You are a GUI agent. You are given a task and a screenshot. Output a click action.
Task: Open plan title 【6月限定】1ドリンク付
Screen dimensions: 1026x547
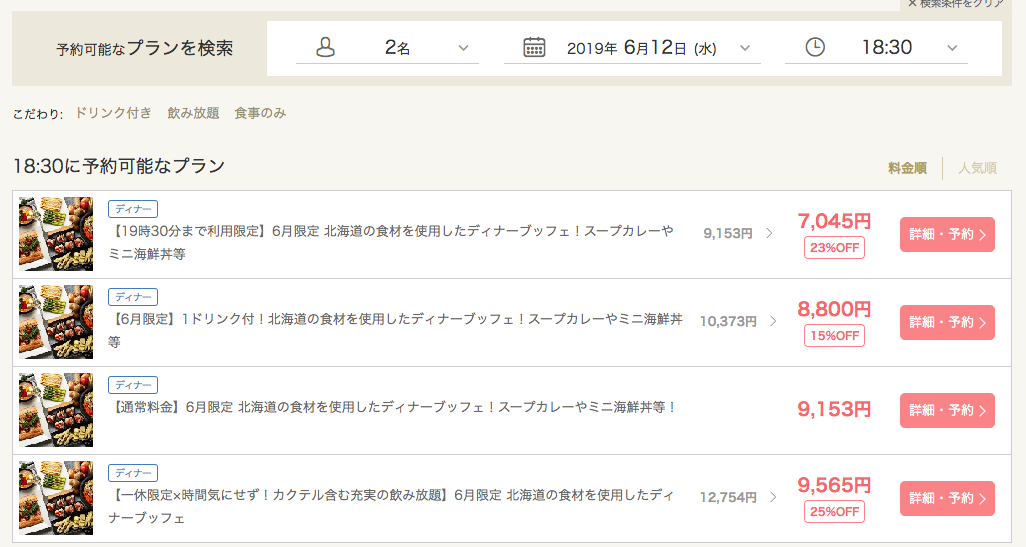395,330
